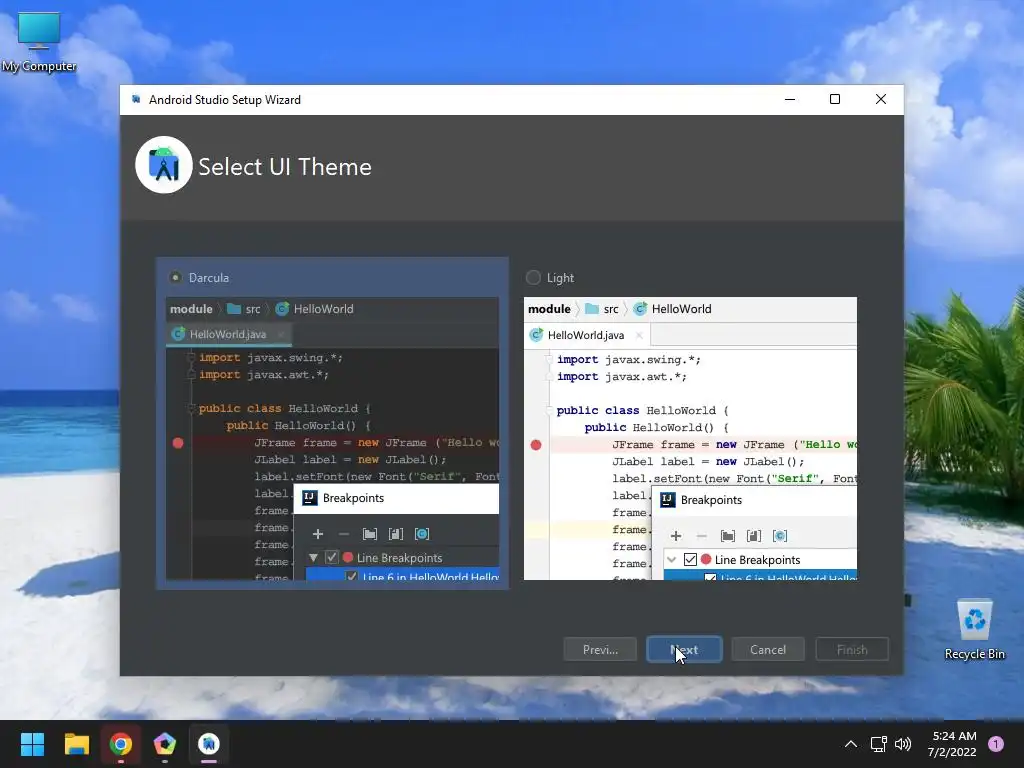Select the Darcula theme radio button
The height and width of the screenshot is (768, 1024).
click(x=176, y=278)
